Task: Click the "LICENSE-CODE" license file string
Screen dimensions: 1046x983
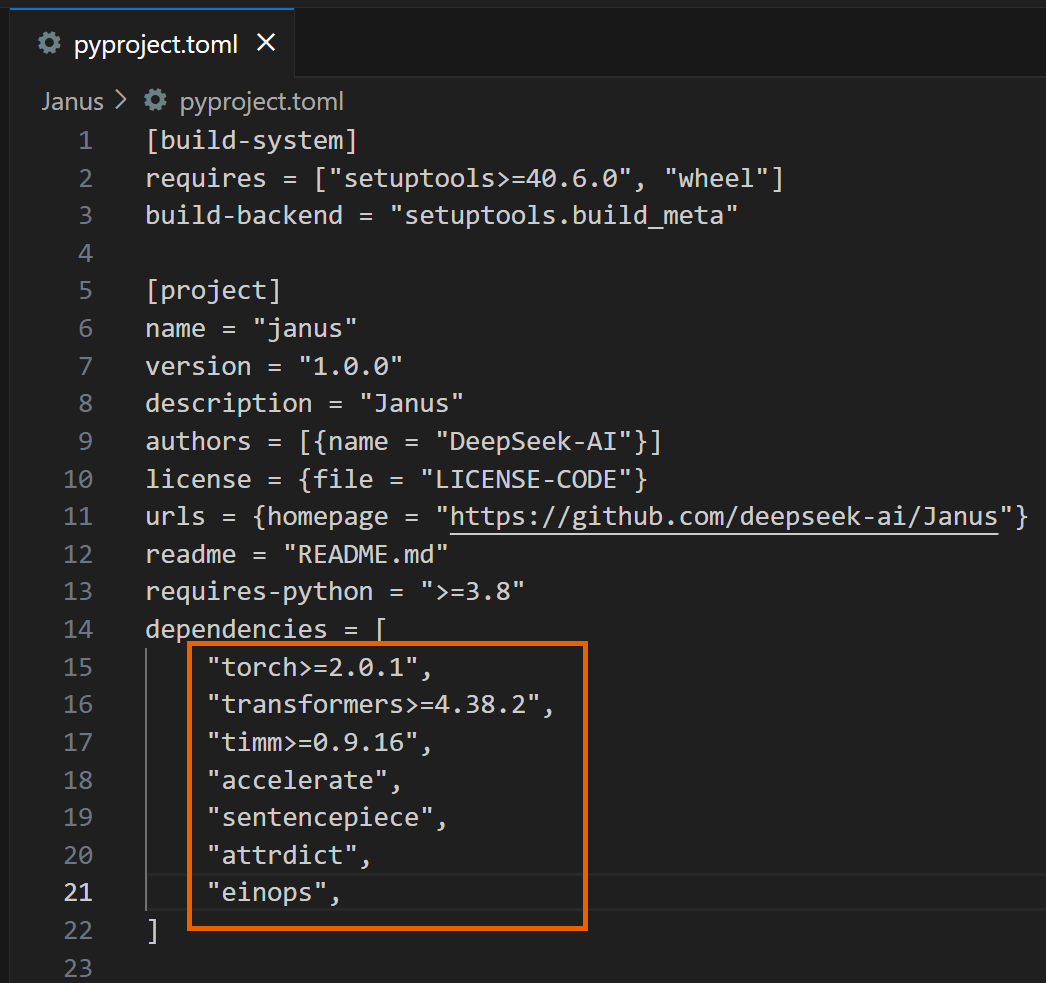Action: 525,479
